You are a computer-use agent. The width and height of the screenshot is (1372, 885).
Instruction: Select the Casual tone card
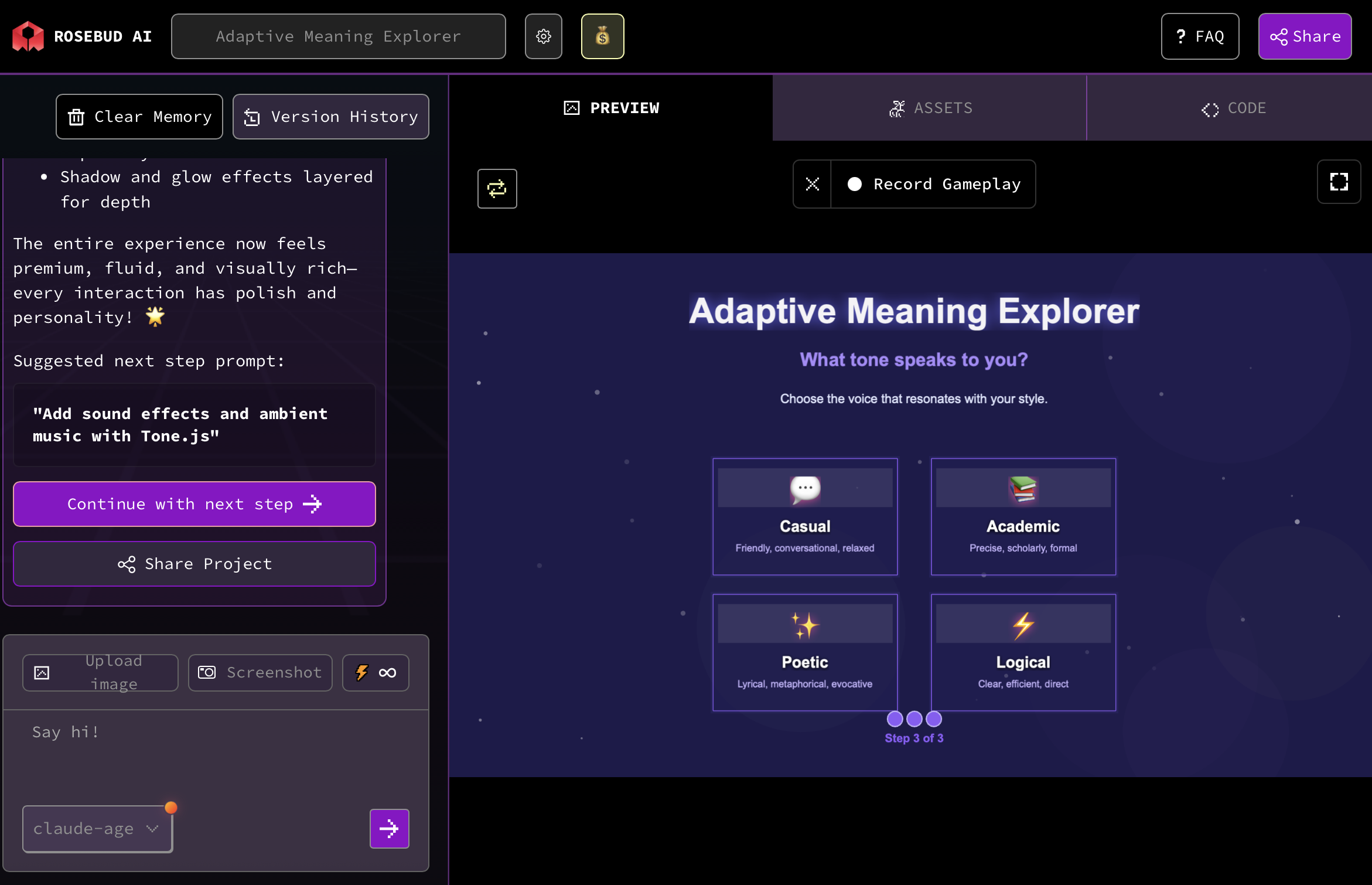[804, 516]
